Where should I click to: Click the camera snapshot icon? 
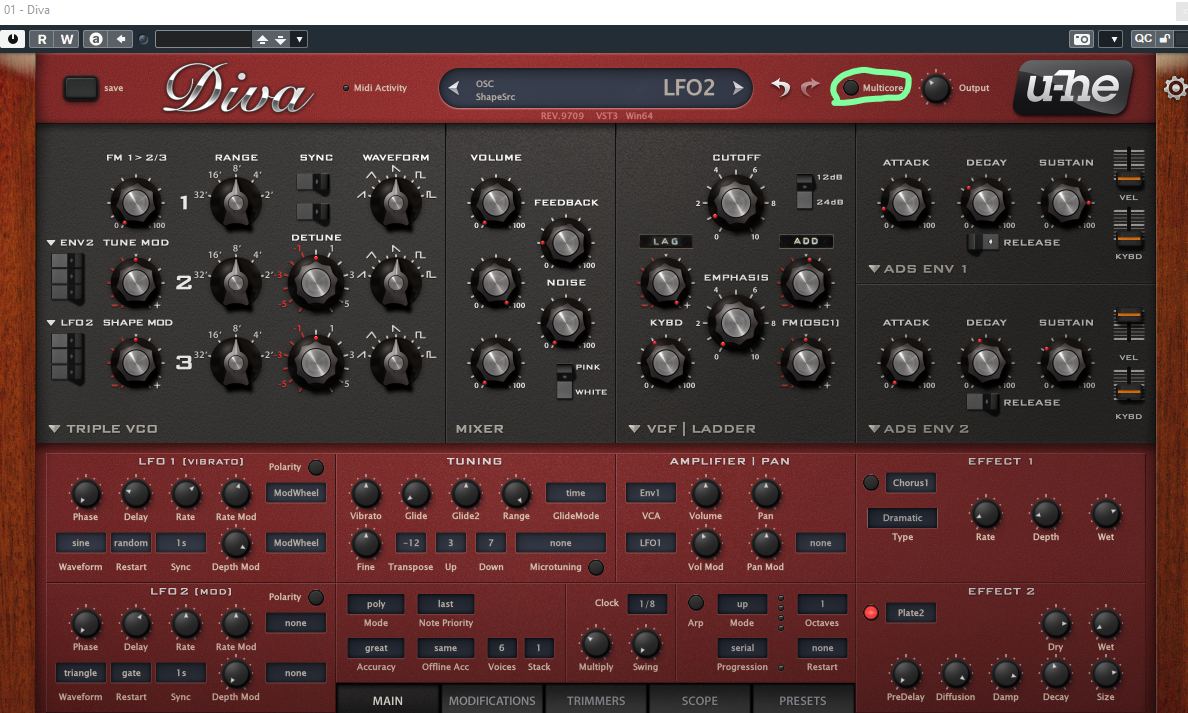point(1082,39)
